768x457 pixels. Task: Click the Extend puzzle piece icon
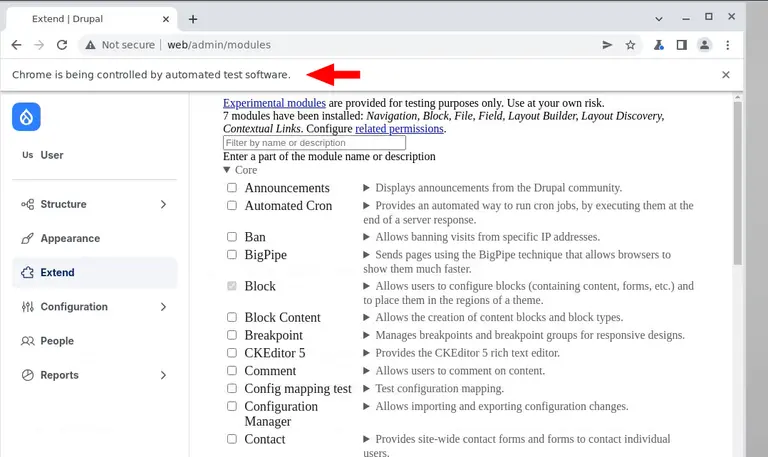[27, 272]
